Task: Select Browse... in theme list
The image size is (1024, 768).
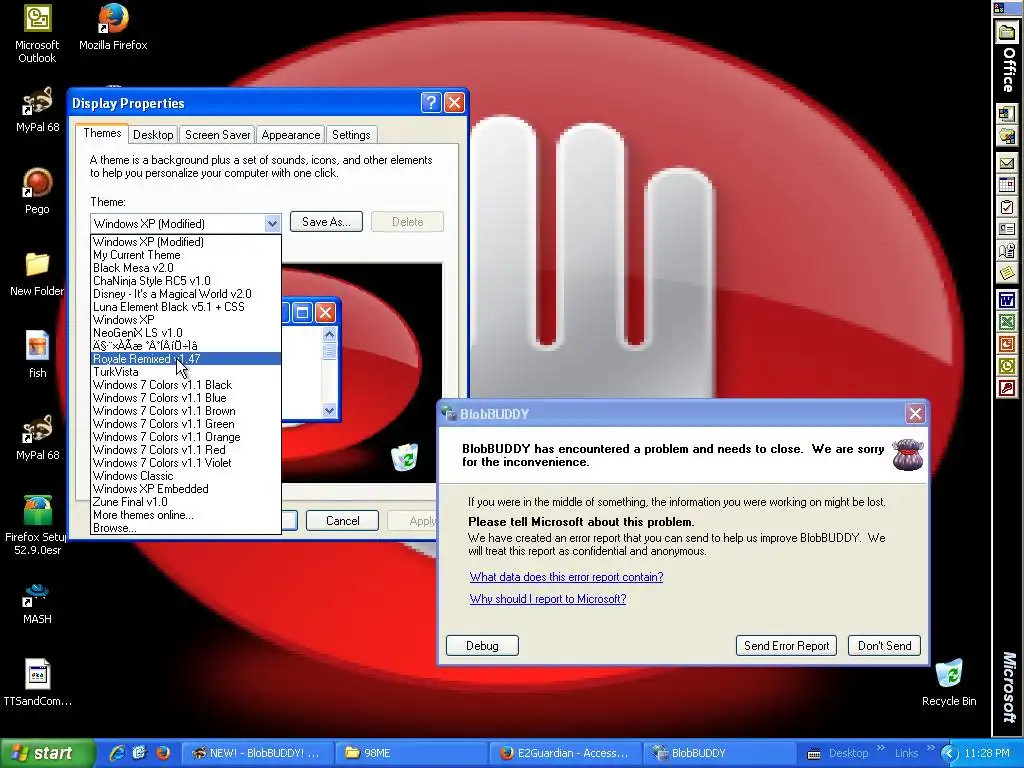Action: point(186,528)
